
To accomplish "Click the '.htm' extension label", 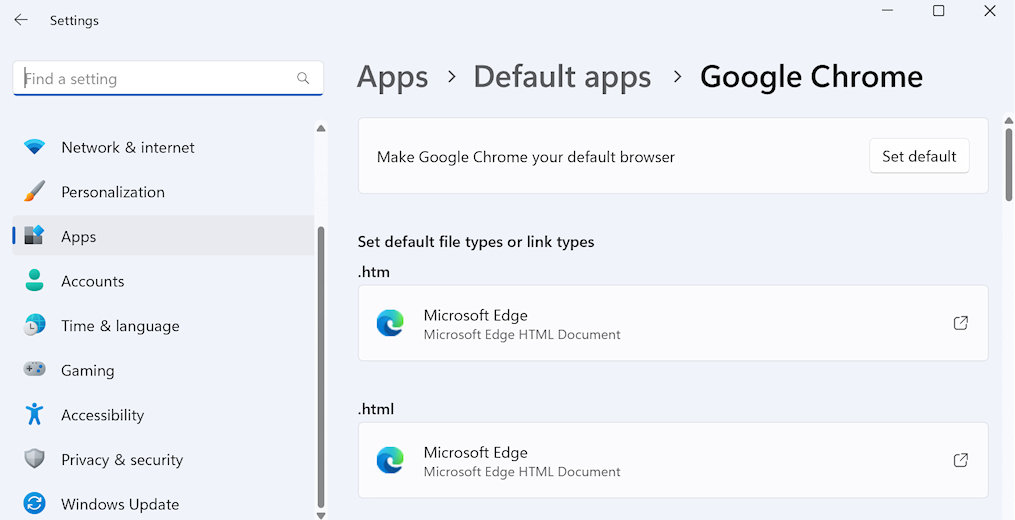I will [x=374, y=272].
